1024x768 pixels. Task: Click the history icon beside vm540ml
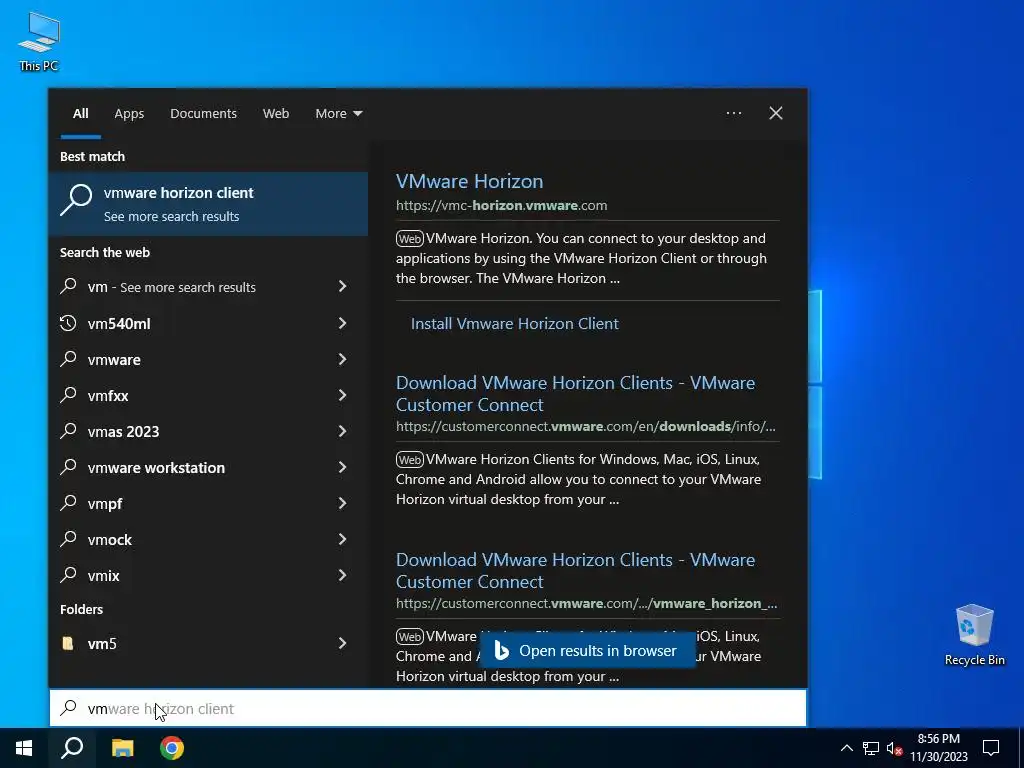pyautogui.click(x=68, y=323)
